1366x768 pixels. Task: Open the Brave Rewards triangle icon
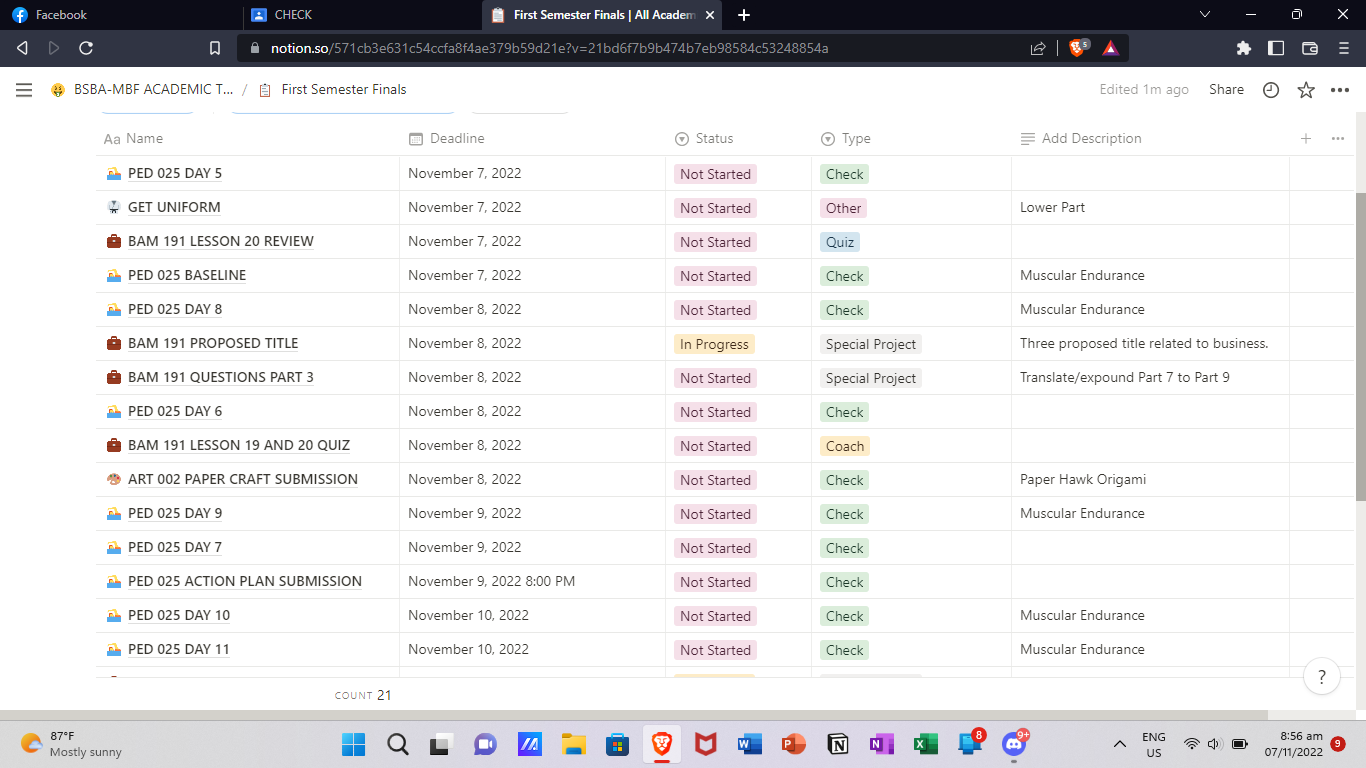point(1111,48)
